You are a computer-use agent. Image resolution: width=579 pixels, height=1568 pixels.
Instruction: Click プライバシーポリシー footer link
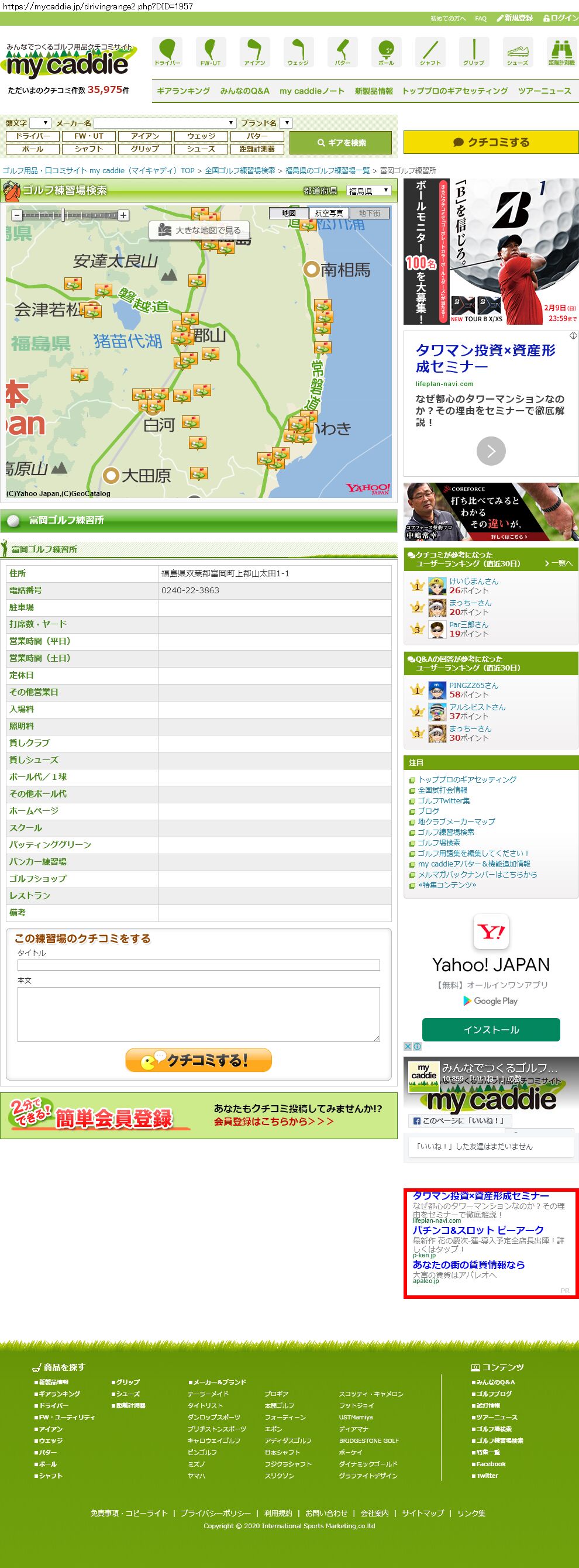coord(215,1512)
